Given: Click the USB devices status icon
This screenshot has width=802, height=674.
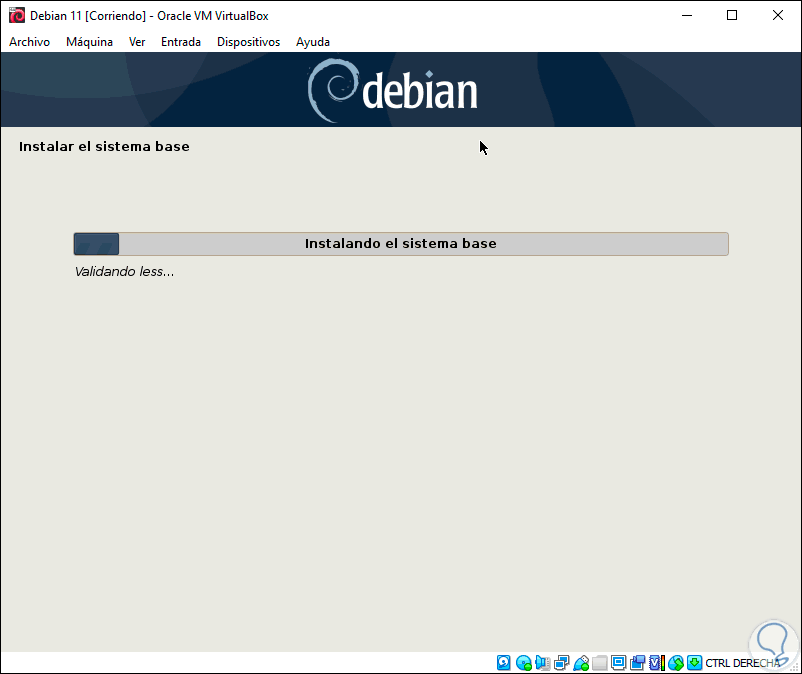Looking at the screenshot, I should click(x=581, y=663).
